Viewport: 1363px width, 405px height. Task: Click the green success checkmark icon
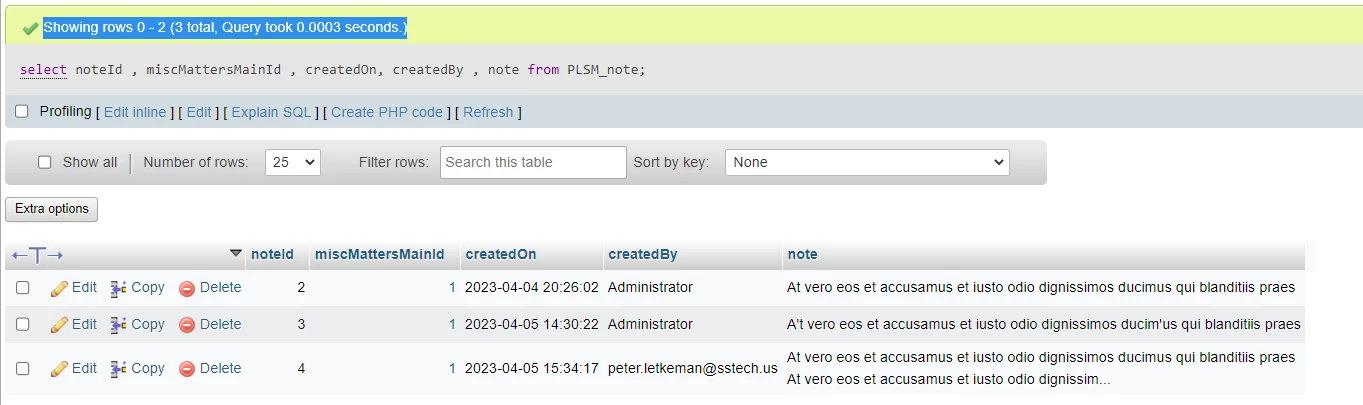[x=30, y=28]
